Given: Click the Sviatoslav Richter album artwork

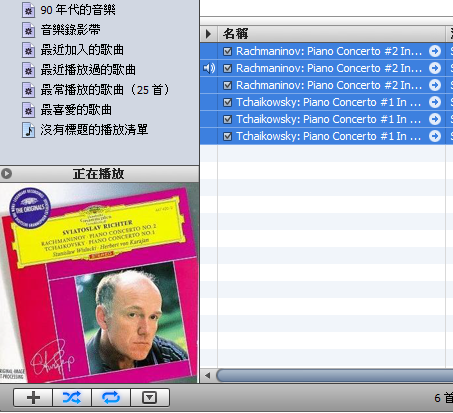Looking at the screenshot, I should coord(99,283).
